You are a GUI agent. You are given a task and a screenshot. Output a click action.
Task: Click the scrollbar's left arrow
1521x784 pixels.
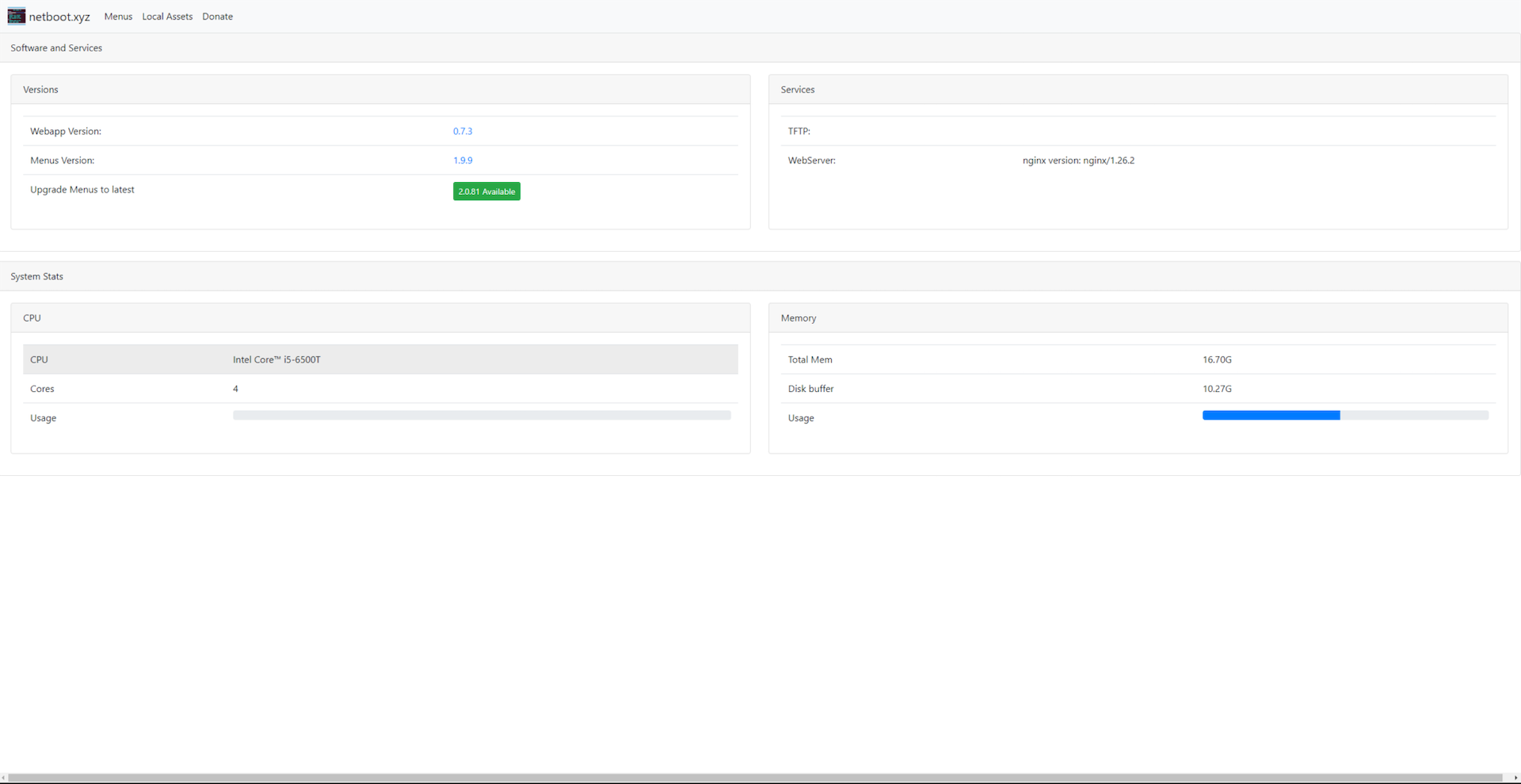[4, 778]
